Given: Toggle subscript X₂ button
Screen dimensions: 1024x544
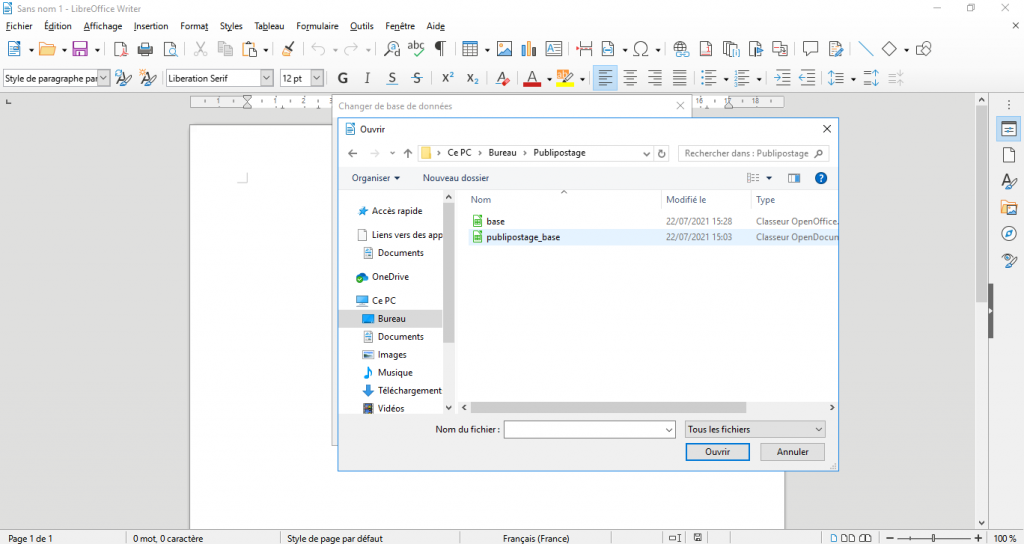Looking at the screenshot, I should tap(473, 78).
